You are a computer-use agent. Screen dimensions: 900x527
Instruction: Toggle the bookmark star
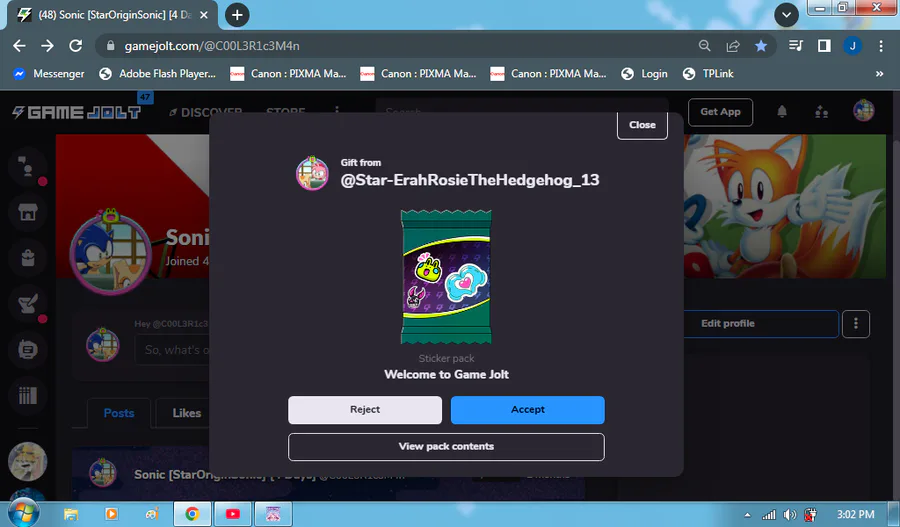tap(761, 46)
